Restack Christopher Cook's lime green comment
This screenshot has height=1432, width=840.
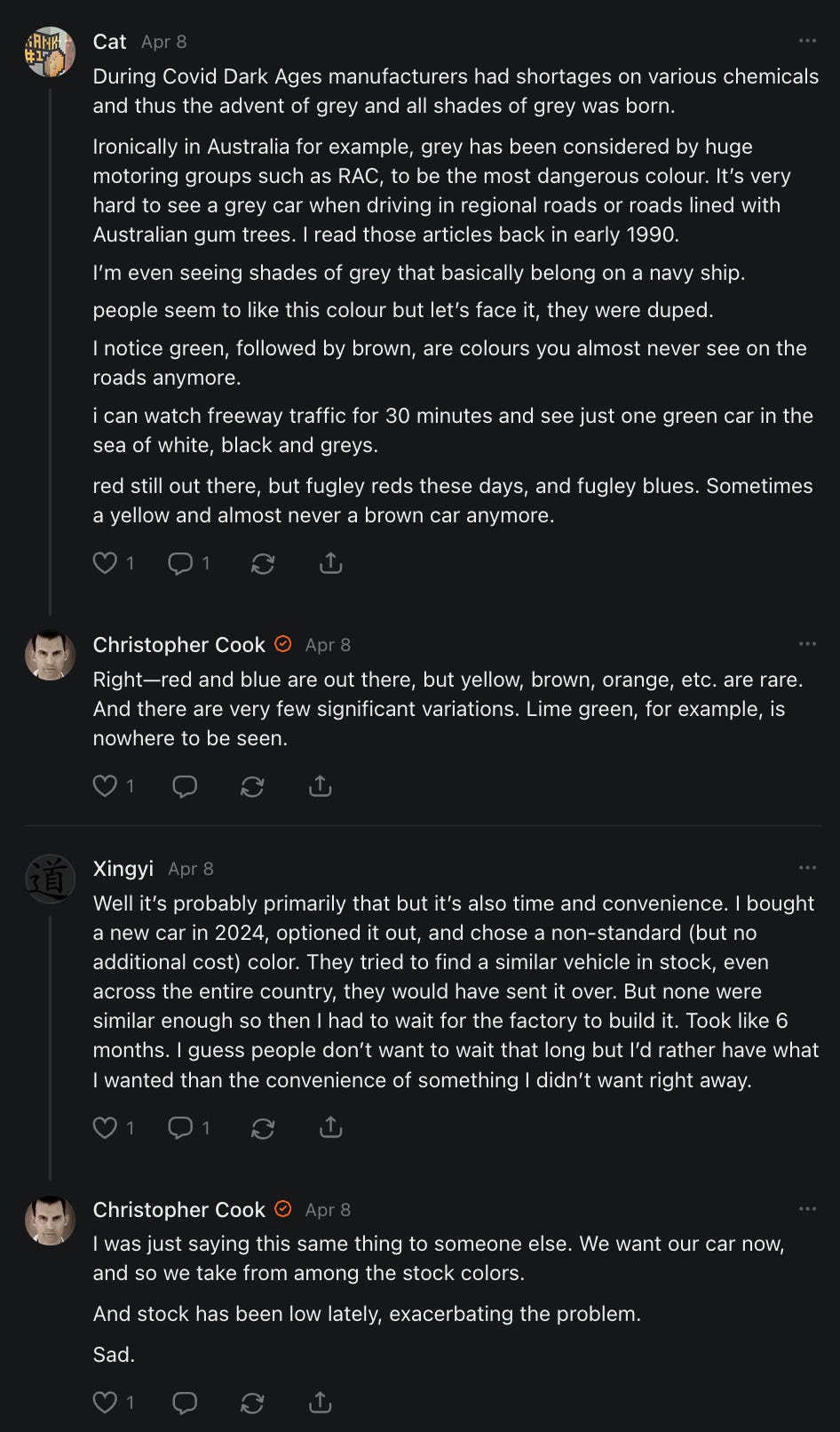pos(252,786)
